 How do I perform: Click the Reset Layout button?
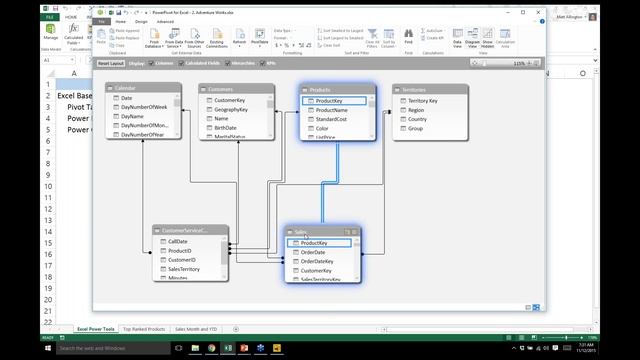click(x=111, y=63)
